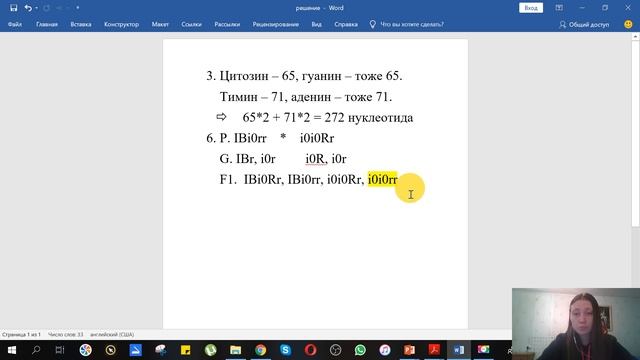This screenshot has width=640, height=360.
Task: Open Google Chrome from the taskbar
Action: pos(260,350)
